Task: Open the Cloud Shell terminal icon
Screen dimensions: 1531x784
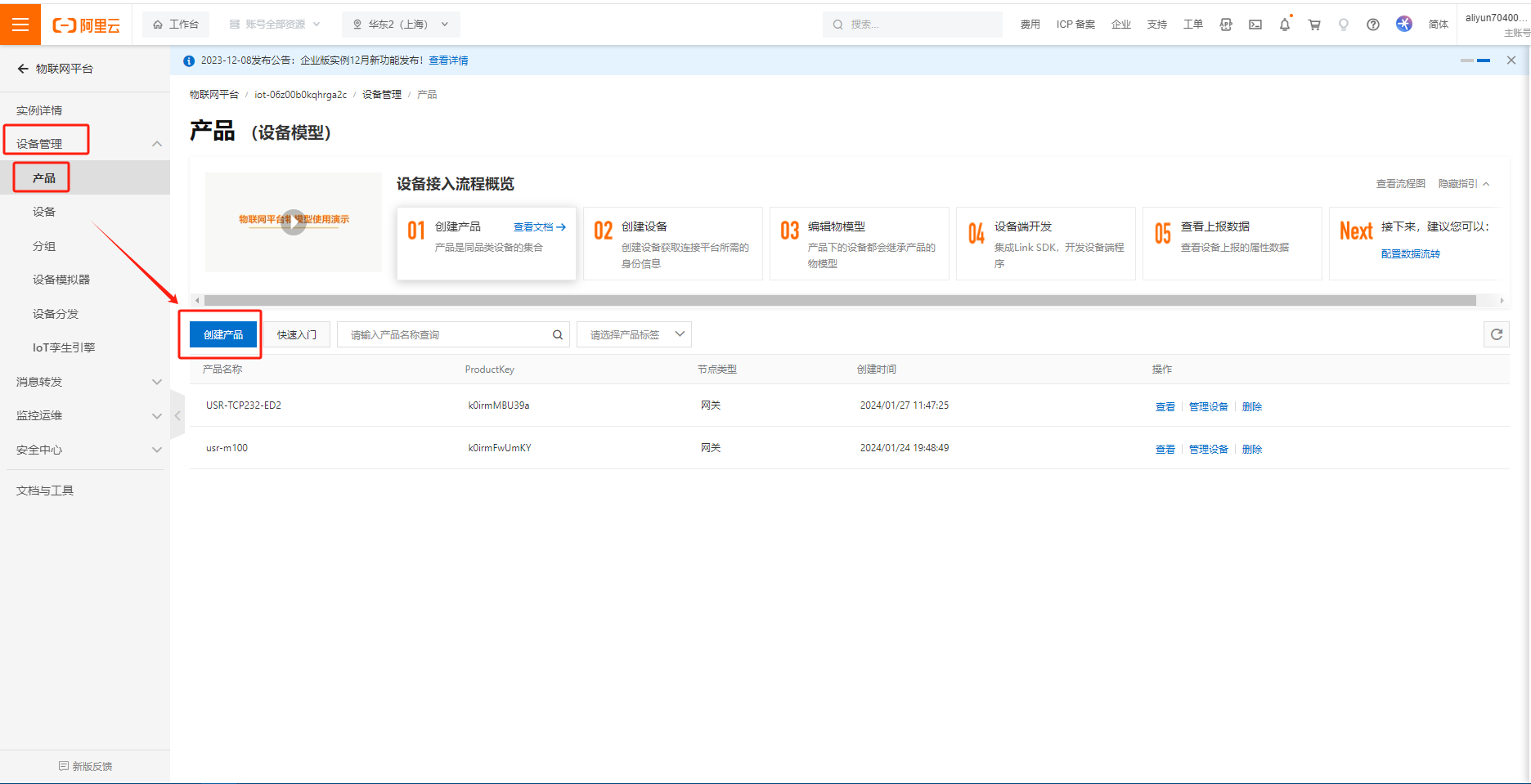Action: pyautogui.click(x=1255, y=25)
